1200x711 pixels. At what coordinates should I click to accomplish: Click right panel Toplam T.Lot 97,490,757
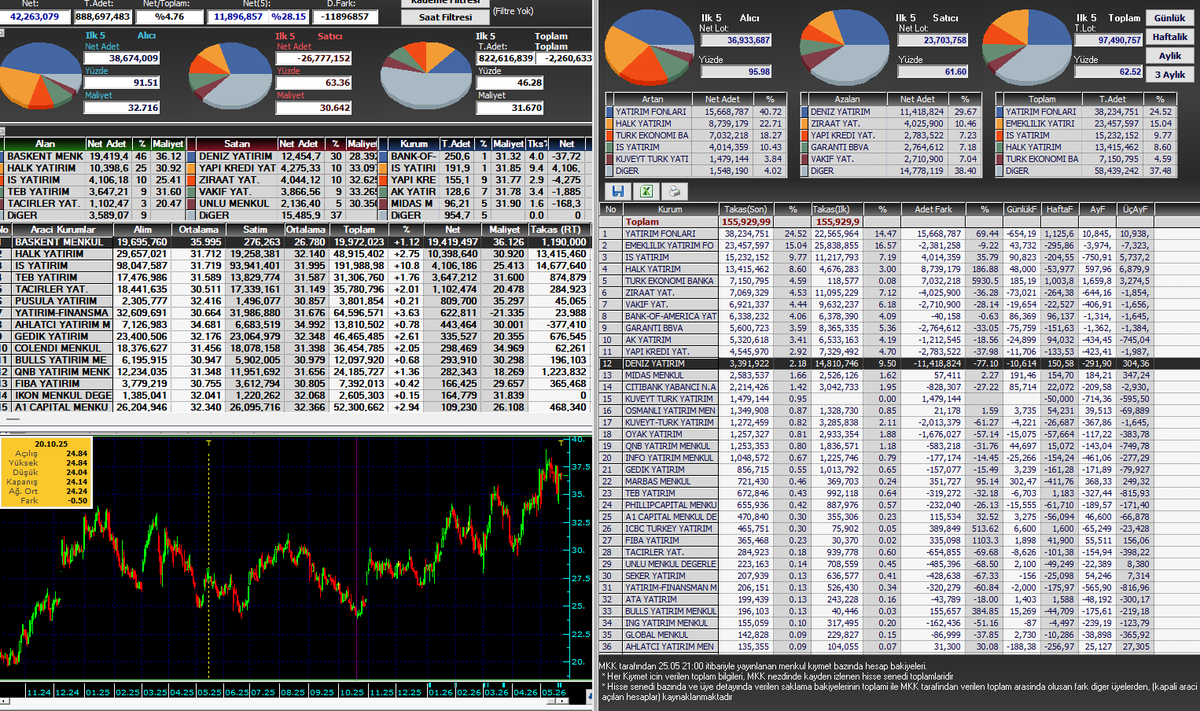[1106, 40]
